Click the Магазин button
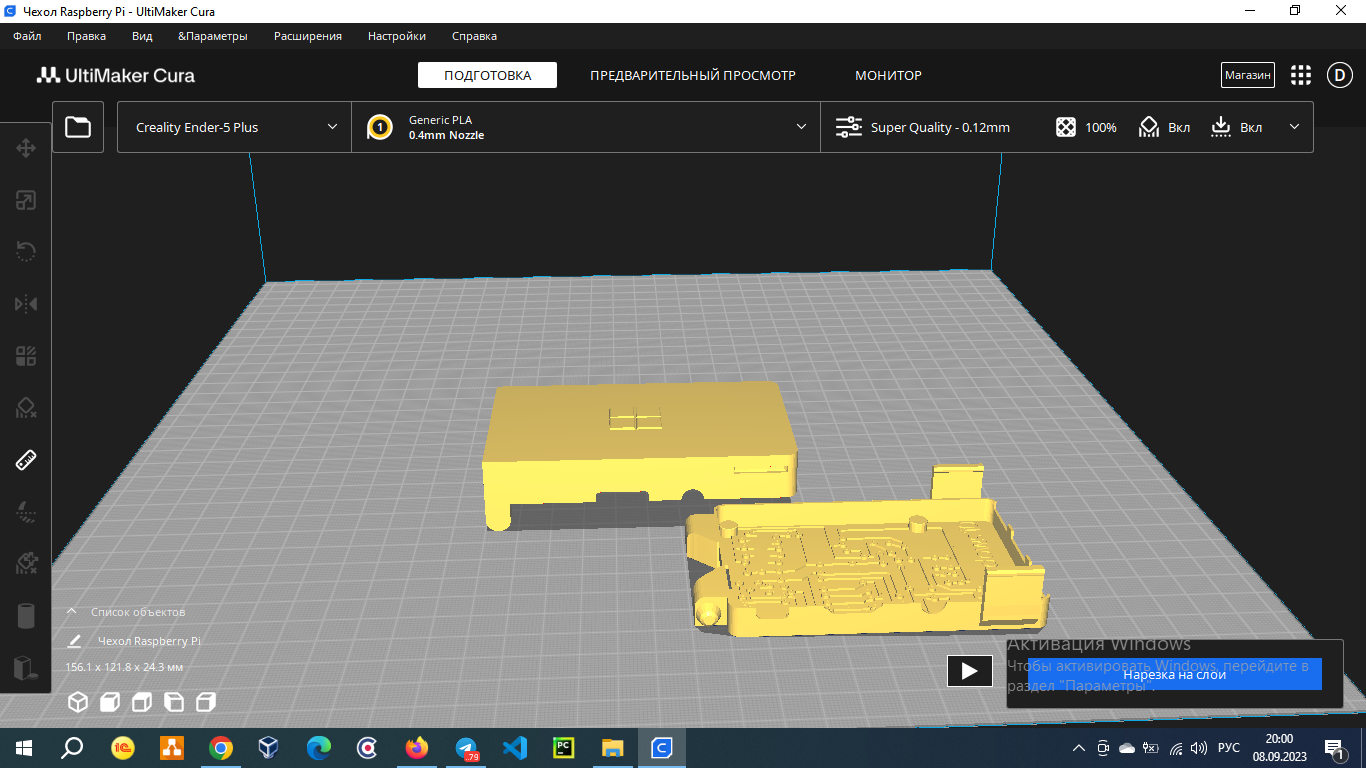 (x=1248, y=75)
